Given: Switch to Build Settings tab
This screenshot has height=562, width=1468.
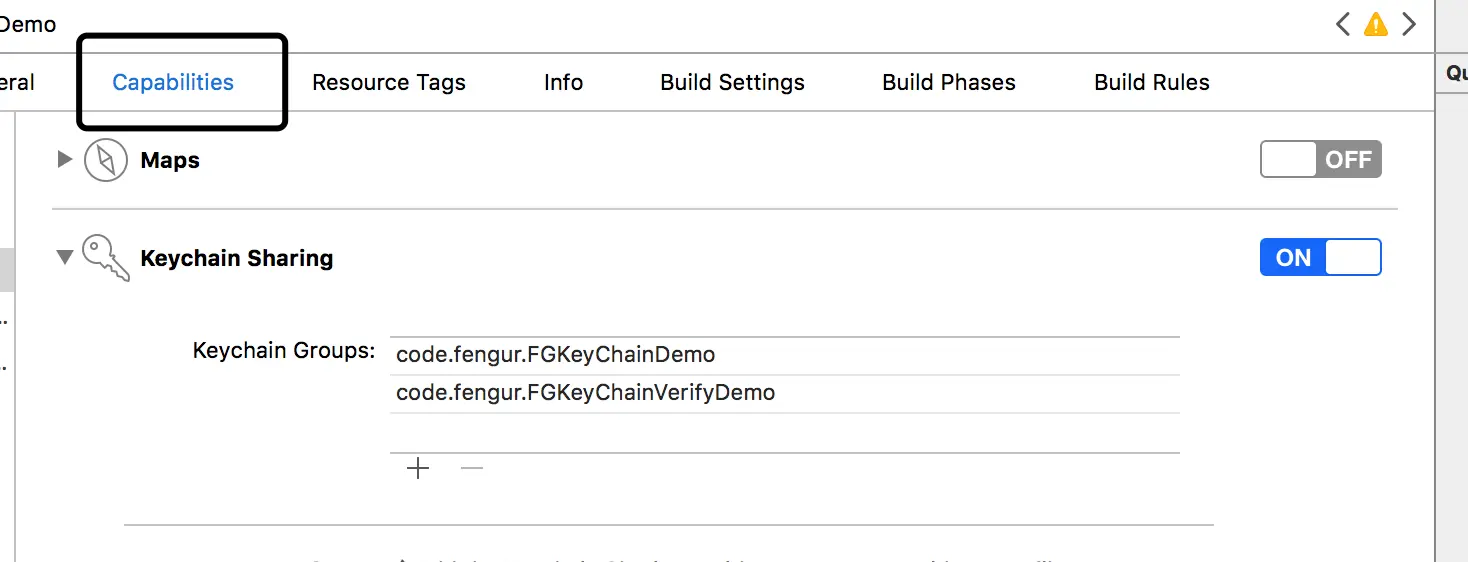Looking at the screenshot, I should [x=732, y=82].
